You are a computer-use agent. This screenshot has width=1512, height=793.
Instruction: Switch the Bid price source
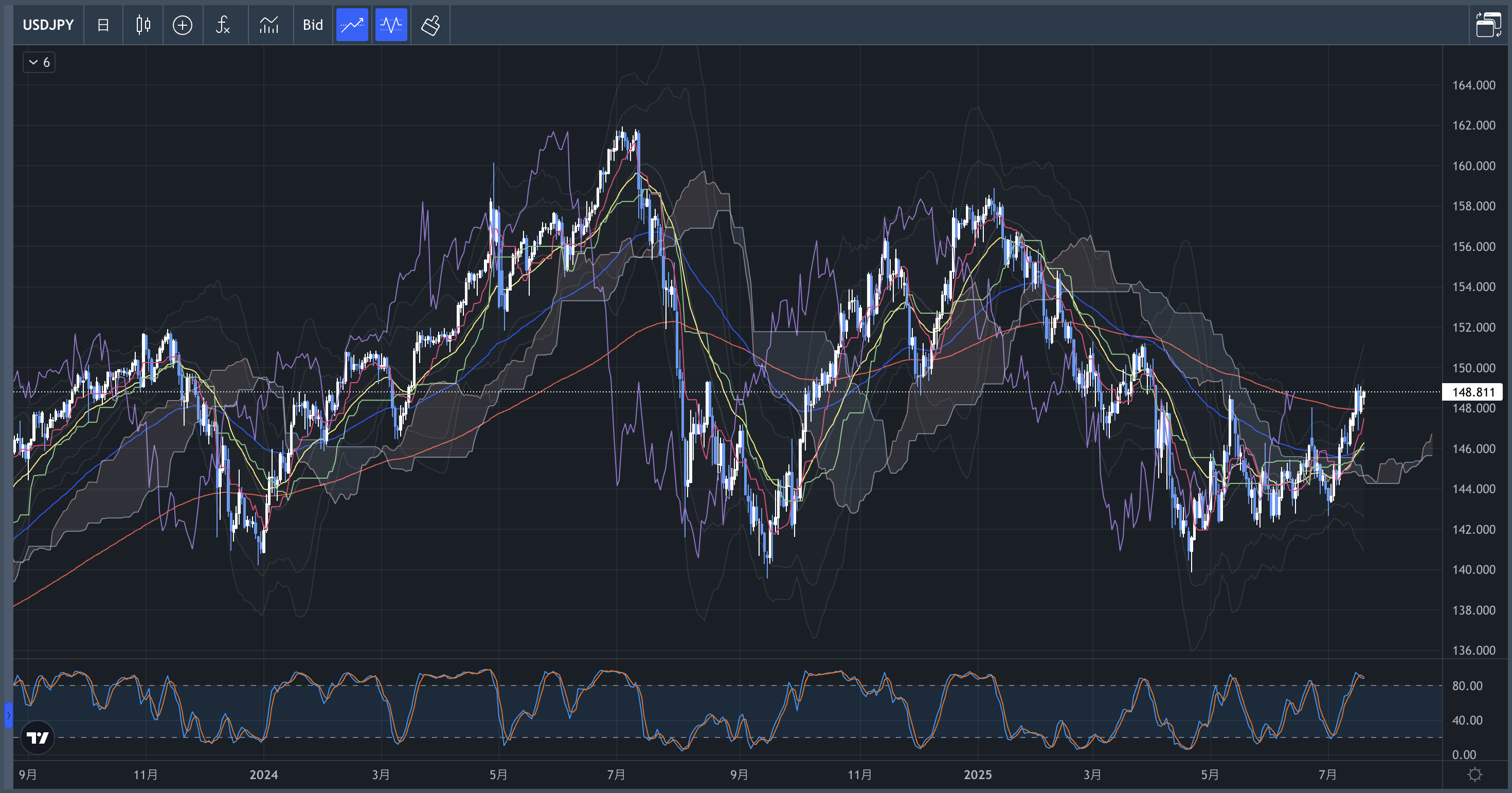click(x=313, y=25)
